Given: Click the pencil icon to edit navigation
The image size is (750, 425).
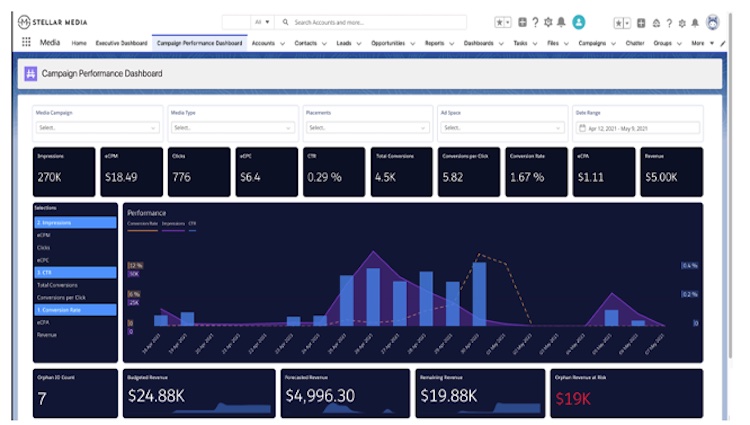Looking at the screenshot, I should (x=723, y=44).
